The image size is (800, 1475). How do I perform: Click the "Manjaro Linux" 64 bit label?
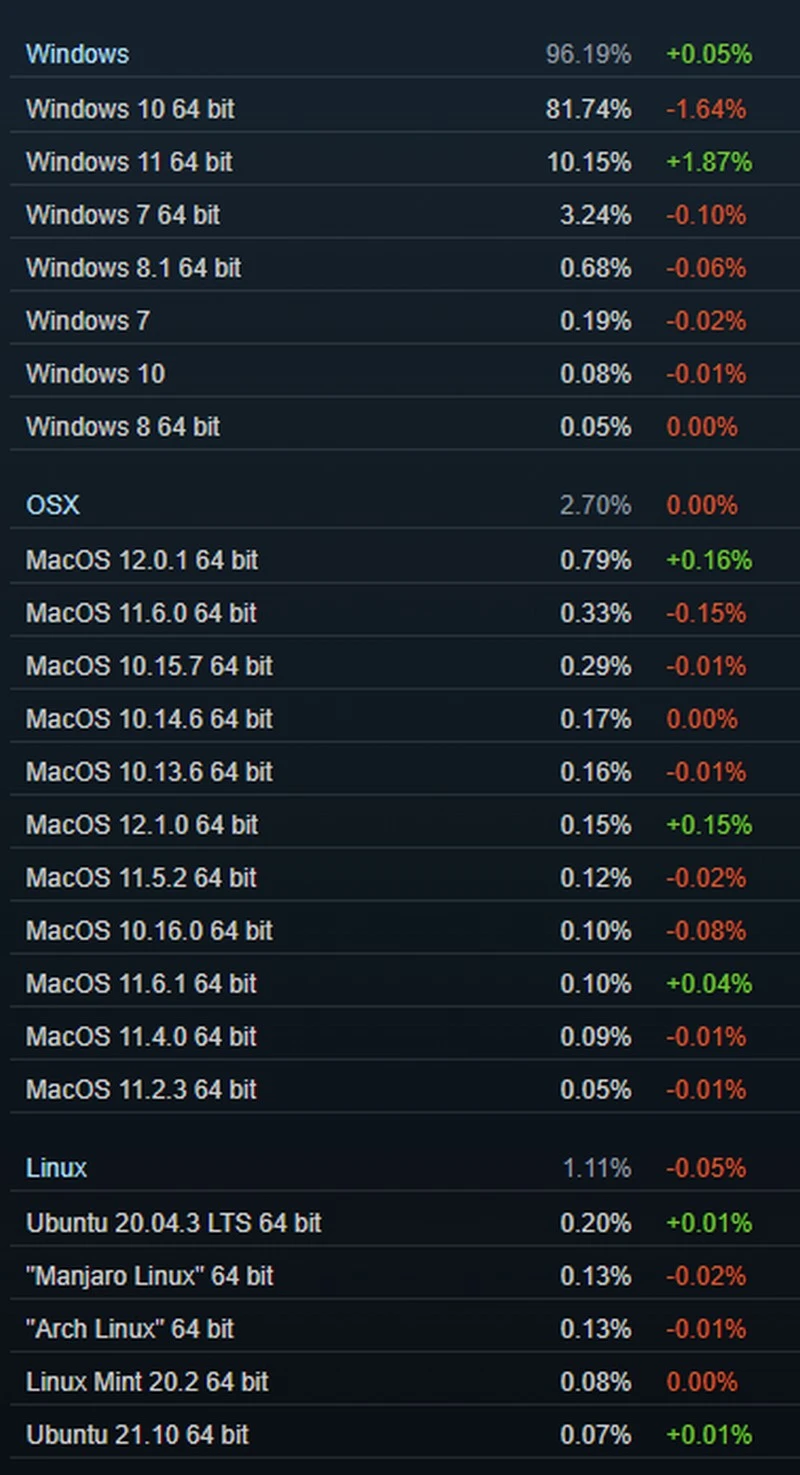pyautogui.click(x=150, y=1276)
